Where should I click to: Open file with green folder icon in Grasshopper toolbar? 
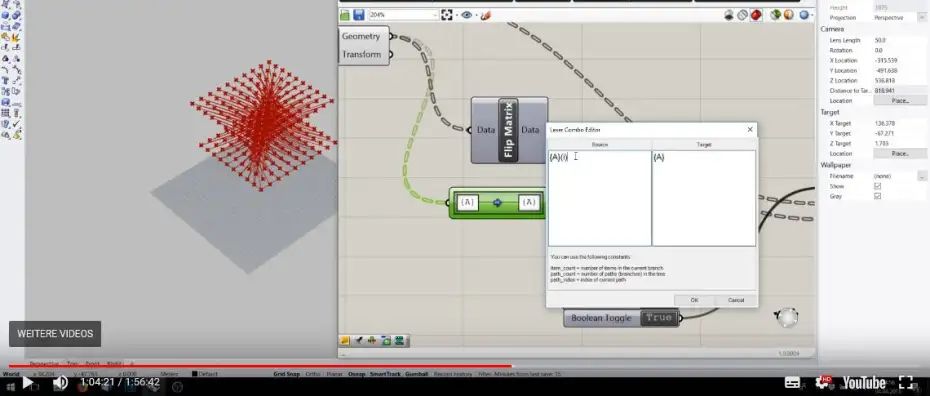pyautogui.click(x=345, y=15)
